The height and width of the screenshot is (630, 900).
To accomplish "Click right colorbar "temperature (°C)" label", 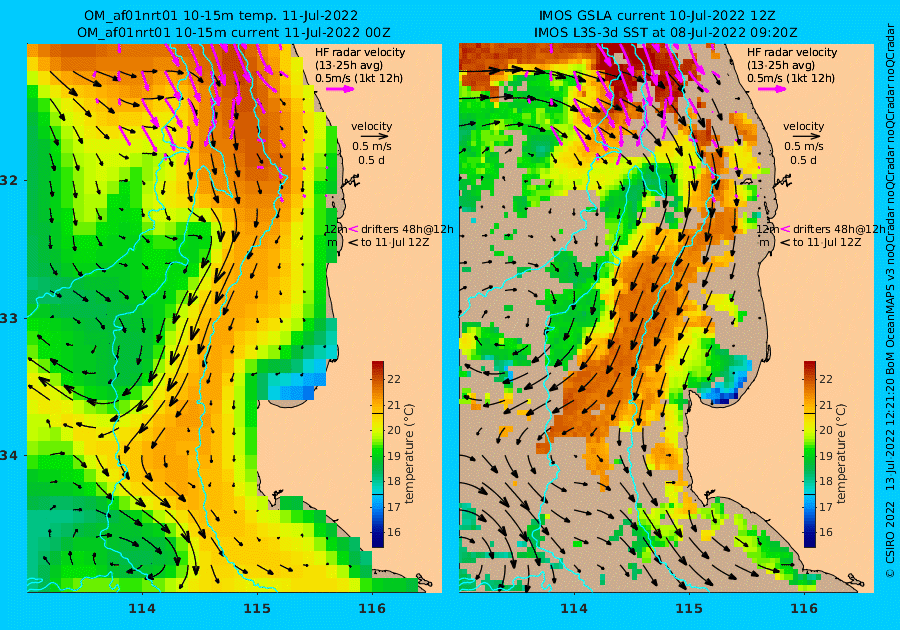I will (841, 454).
